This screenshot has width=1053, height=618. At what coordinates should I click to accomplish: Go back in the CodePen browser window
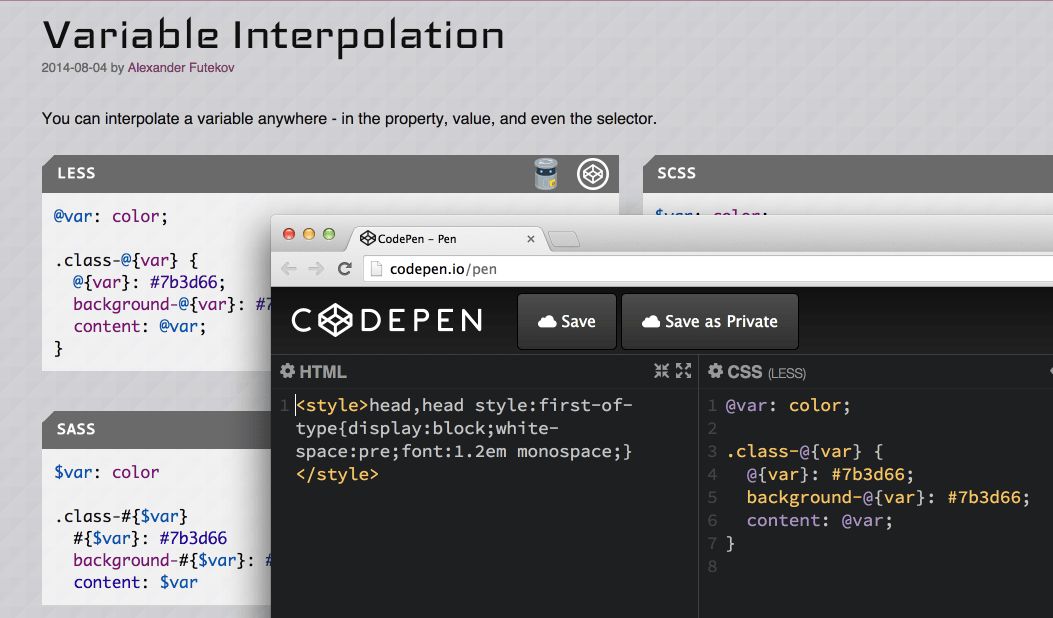tap(289, 269)
